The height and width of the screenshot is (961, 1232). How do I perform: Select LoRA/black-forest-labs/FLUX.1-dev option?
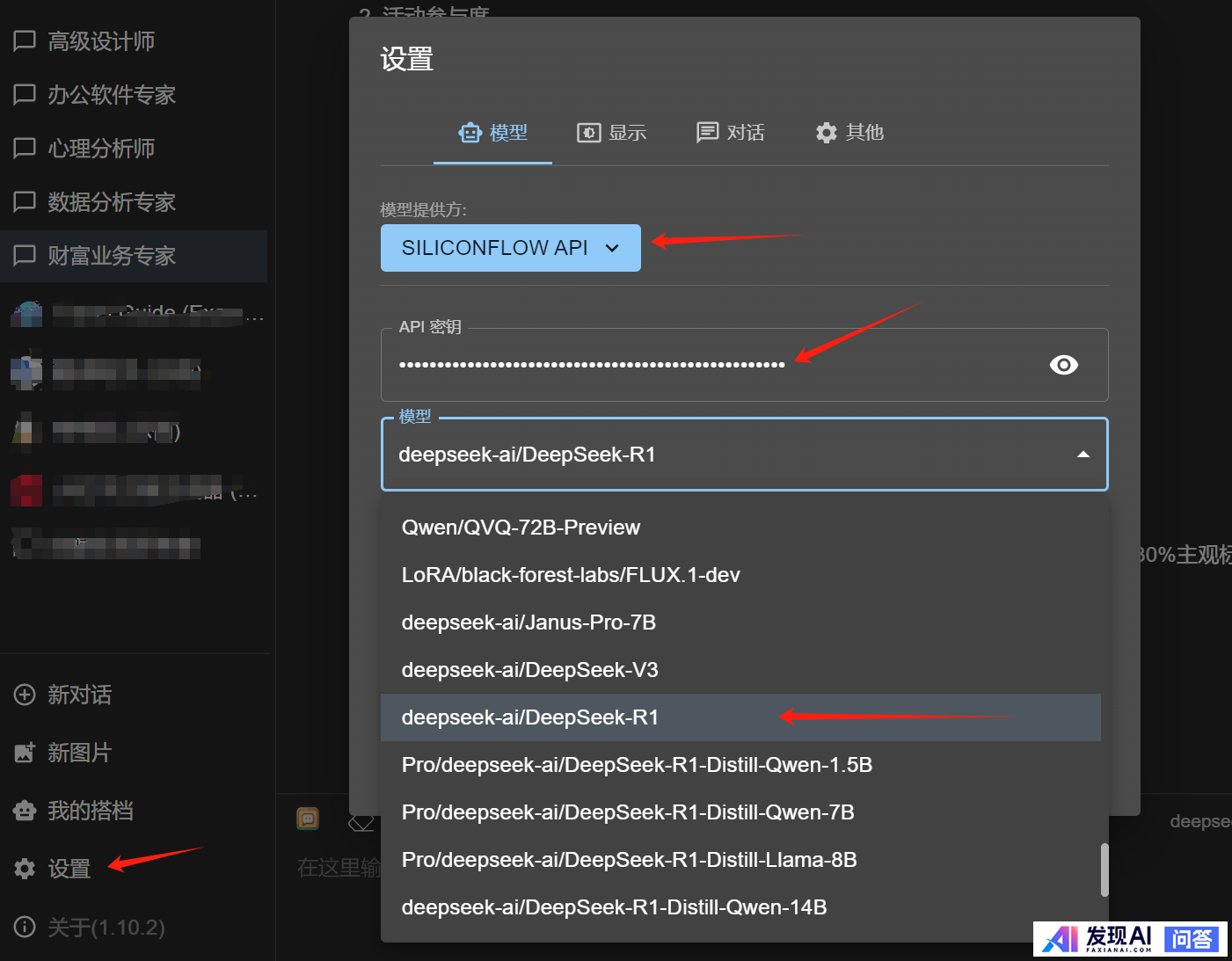click(740, 575)
